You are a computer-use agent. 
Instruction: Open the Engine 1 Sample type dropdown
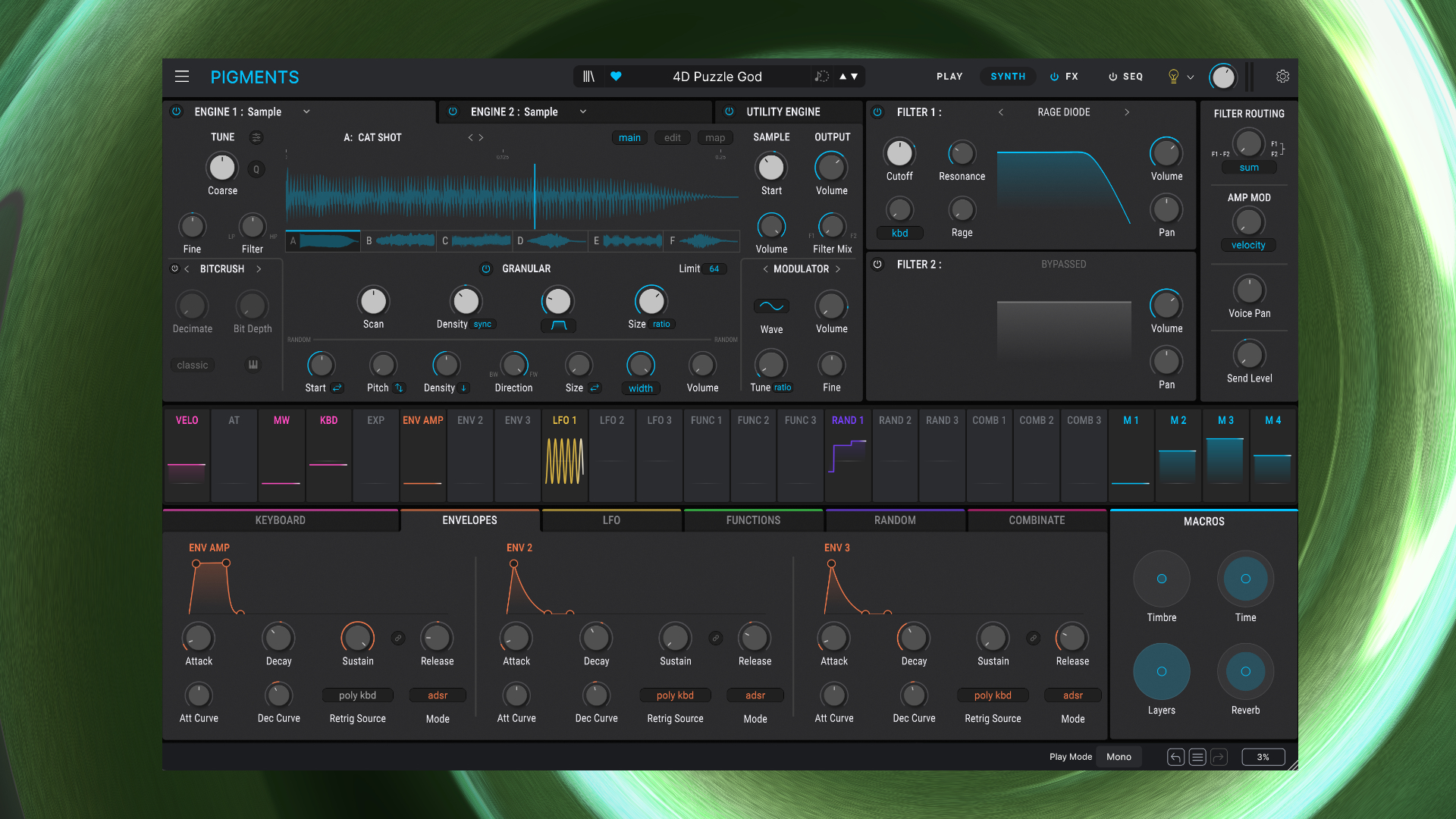click(x=306, y=111)
